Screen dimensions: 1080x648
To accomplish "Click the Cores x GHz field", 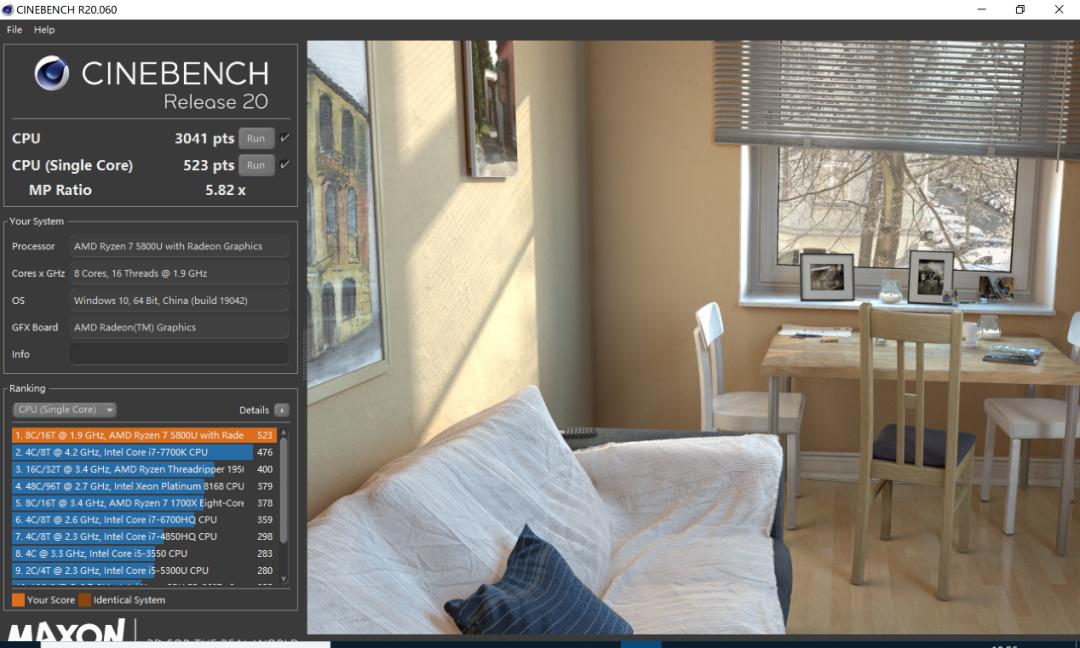I will 179,273.
